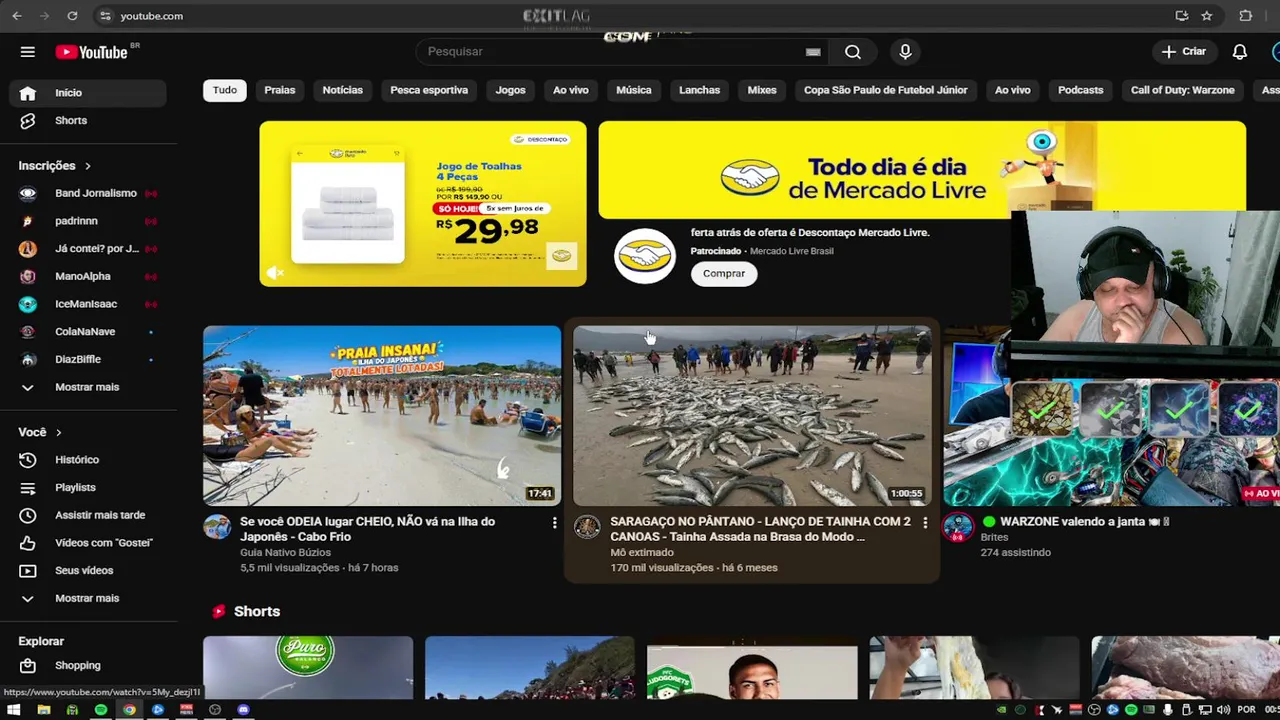Select Call of Duty: Warzone chip
The height and width of the screenshot is (720, 1280).
[1183, 90]
